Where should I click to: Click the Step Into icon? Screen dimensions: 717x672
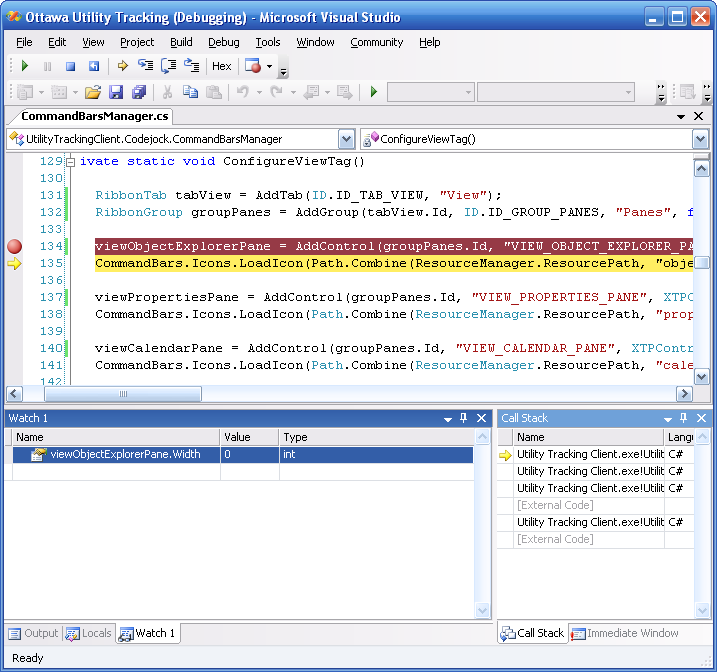[x=145, y=66]
